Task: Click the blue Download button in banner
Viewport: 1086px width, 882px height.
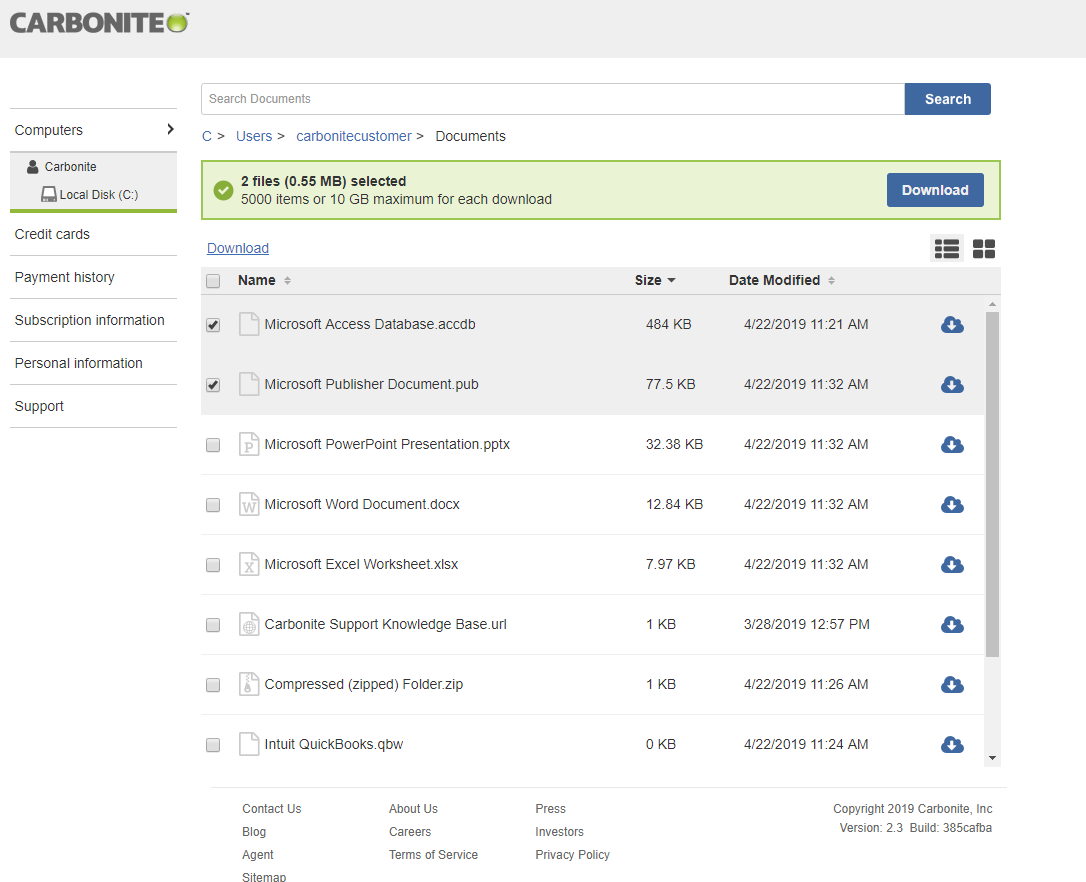Action: pyautogui.click(x=935, y=190)
